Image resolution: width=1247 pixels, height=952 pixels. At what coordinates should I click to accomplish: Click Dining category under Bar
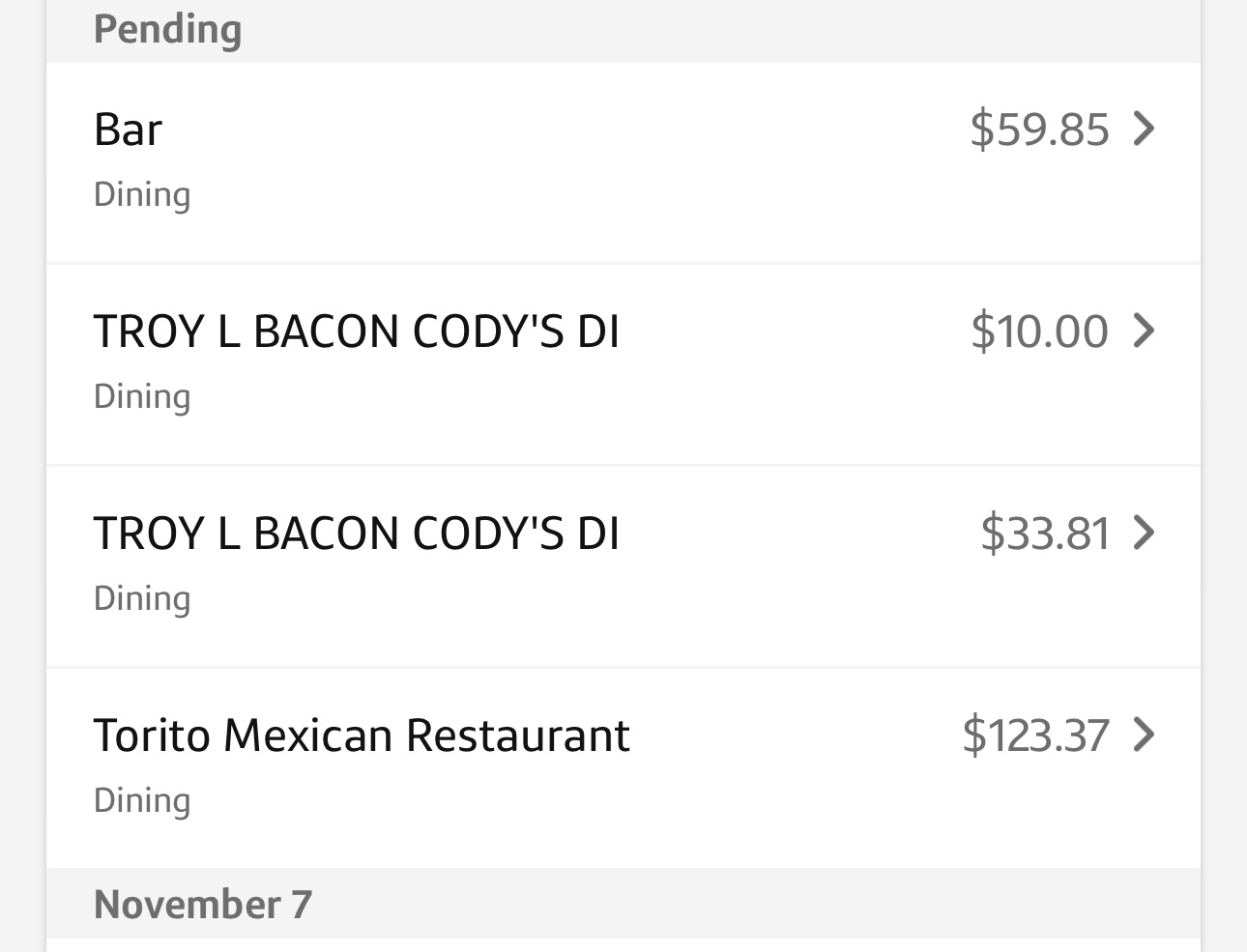pyautogui.click(x=142, y=195)
